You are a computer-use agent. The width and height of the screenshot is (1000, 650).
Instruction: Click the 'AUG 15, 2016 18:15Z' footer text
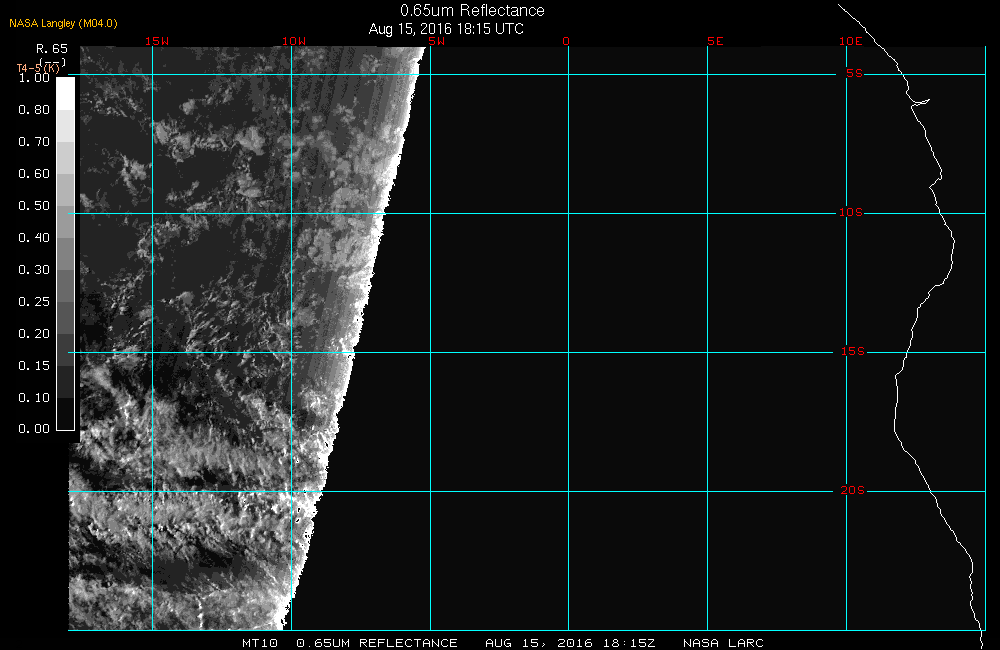[570, 643]
